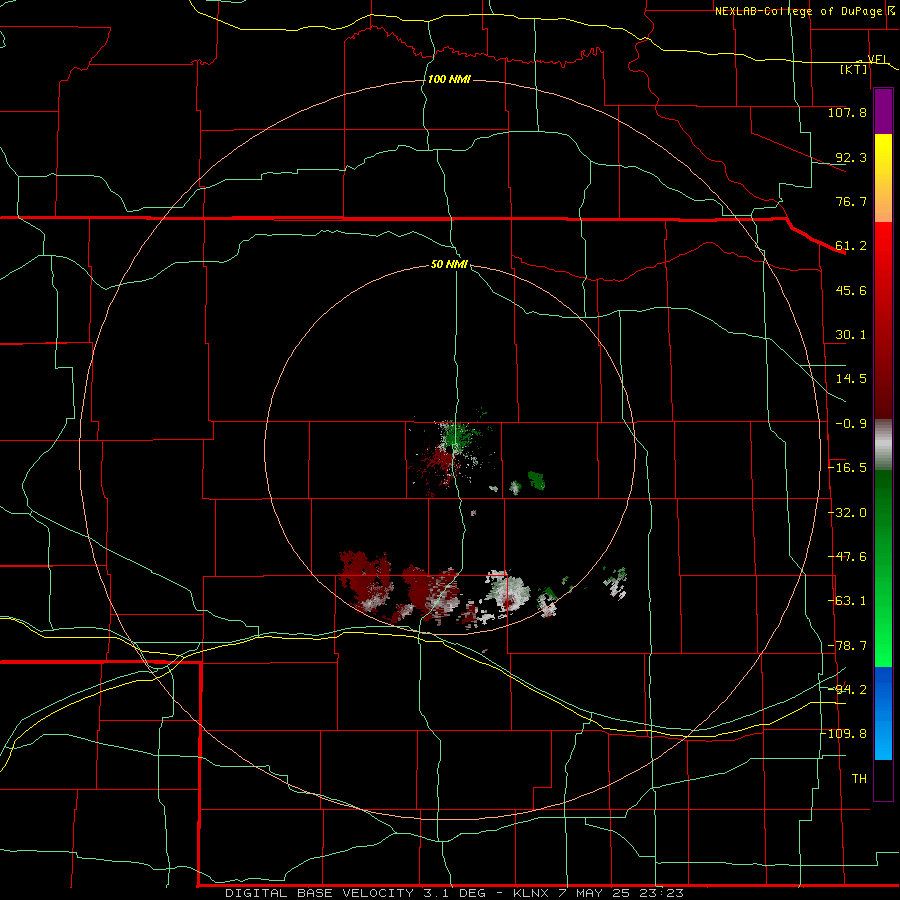Click the TH label on the scale
Screen dimensions: 900x900
pos(859,778)
